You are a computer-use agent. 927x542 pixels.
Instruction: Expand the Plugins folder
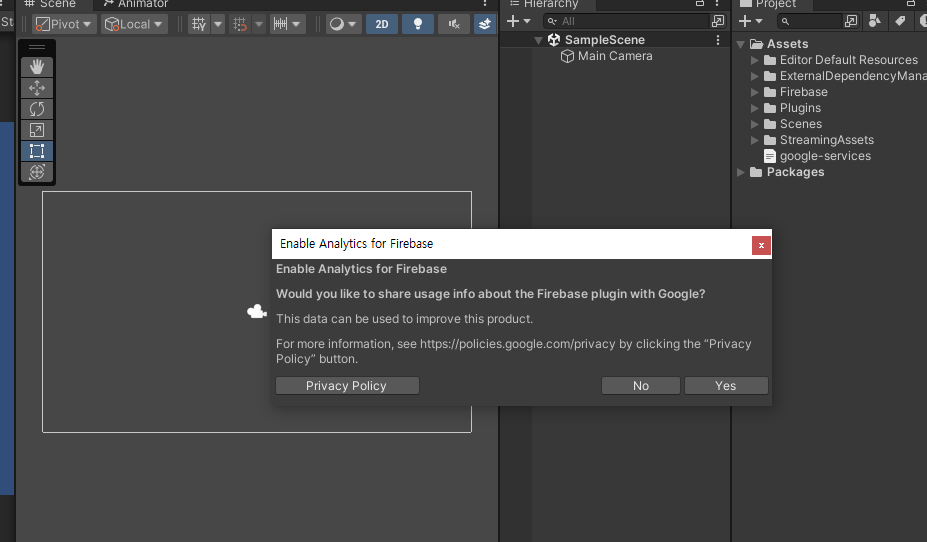[x=754, y=108]
